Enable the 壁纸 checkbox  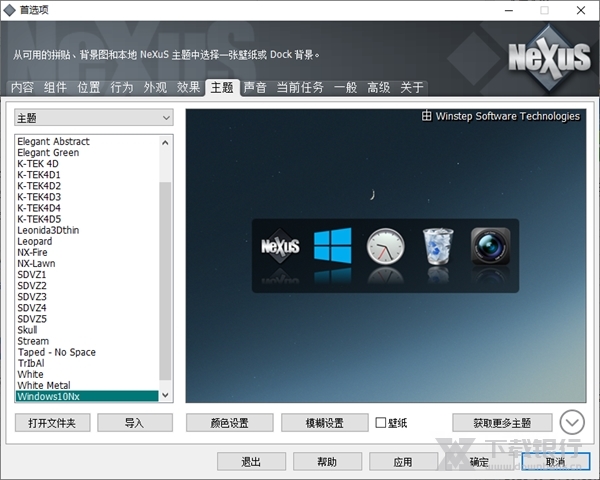(x=381, y=423)
